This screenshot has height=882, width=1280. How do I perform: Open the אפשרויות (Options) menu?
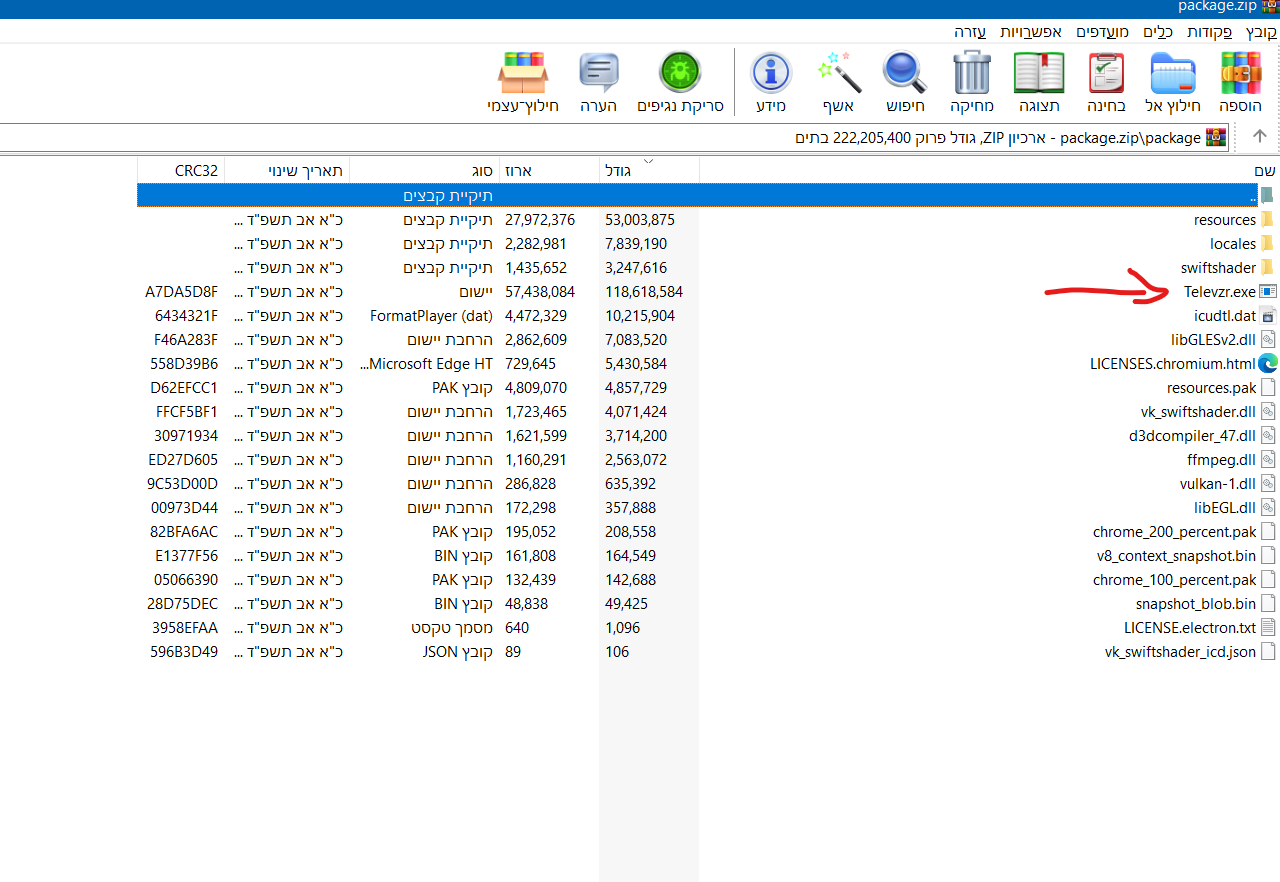1030,32
